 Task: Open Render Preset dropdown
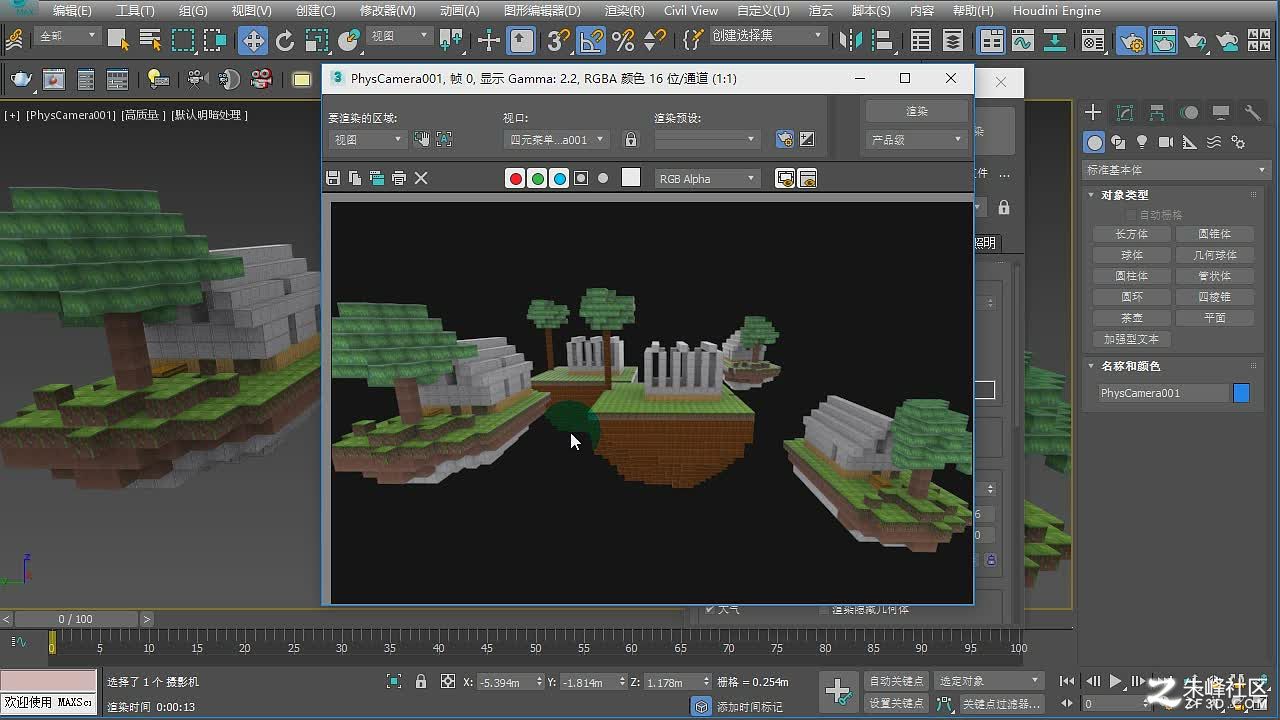(x=707, y=139)
